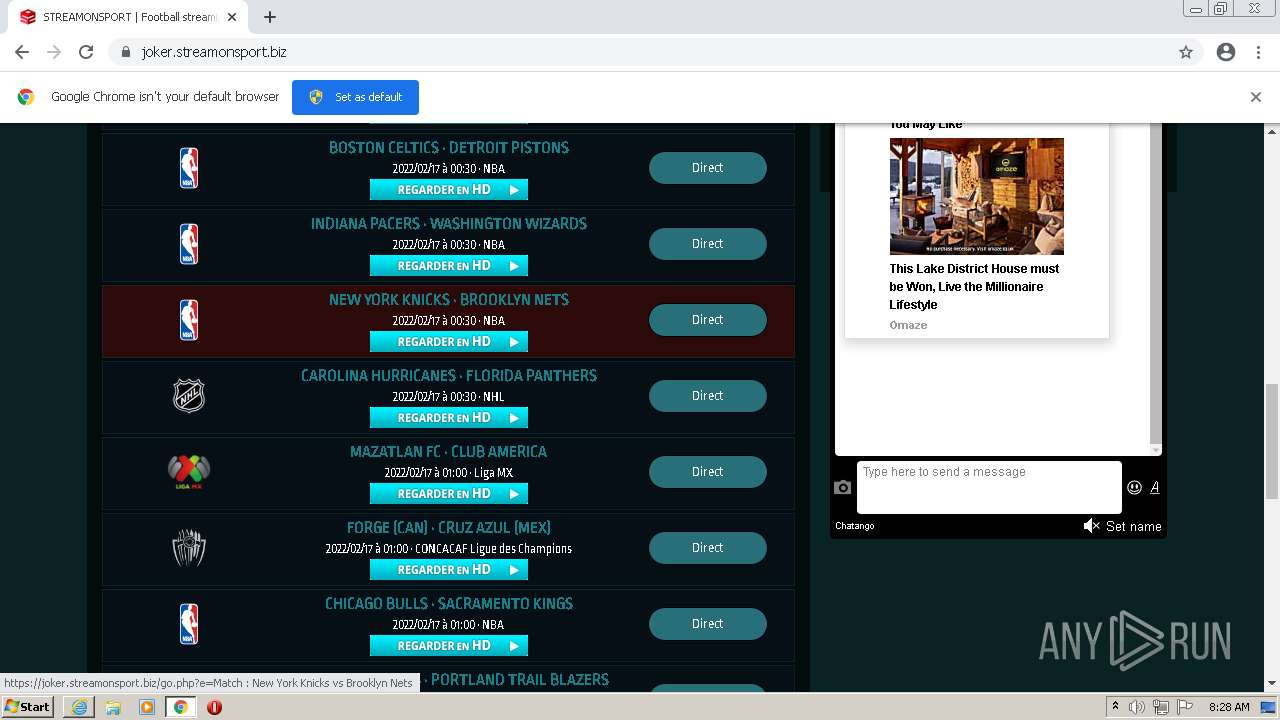This screenshot has width=1280, height=720.
Task: Click NBA logo for Chicago Bulls match
Action: coord(189,624)
